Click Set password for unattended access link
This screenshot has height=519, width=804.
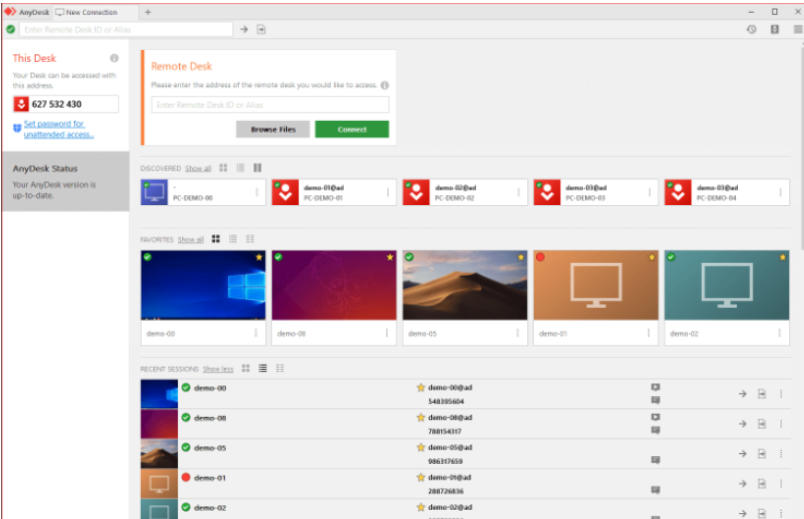(58, 129)
